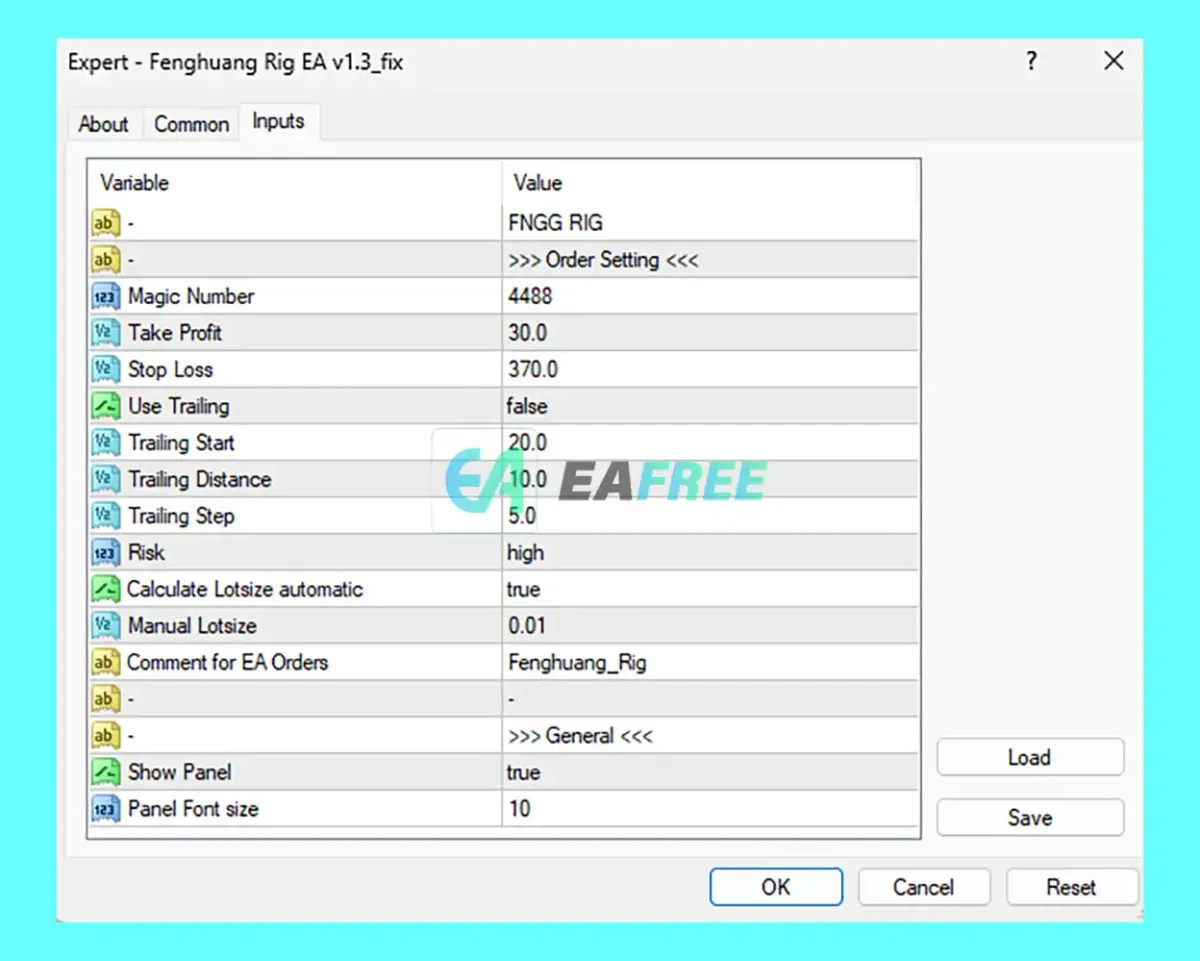
Task: Select the Comment for EA Orders label
Action: pos(227,662)
